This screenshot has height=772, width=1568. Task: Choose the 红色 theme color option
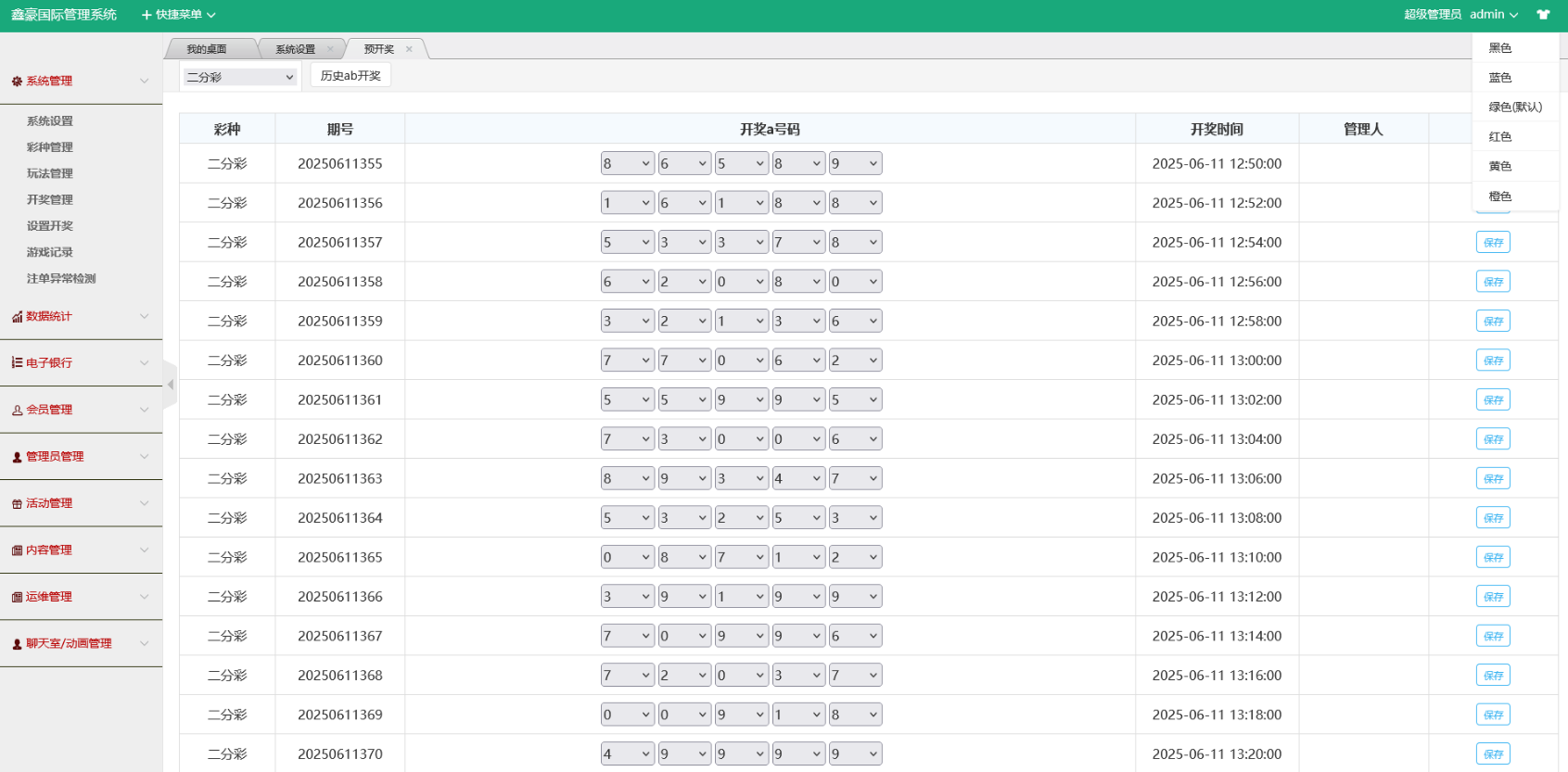[1500, 137]
